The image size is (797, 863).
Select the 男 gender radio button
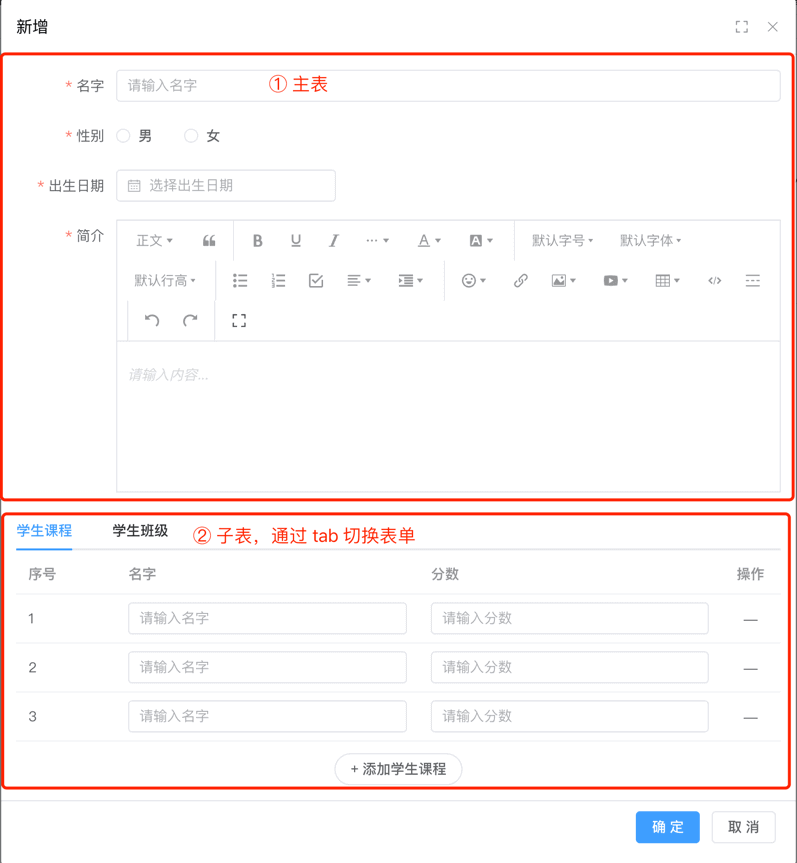(124, 136)
